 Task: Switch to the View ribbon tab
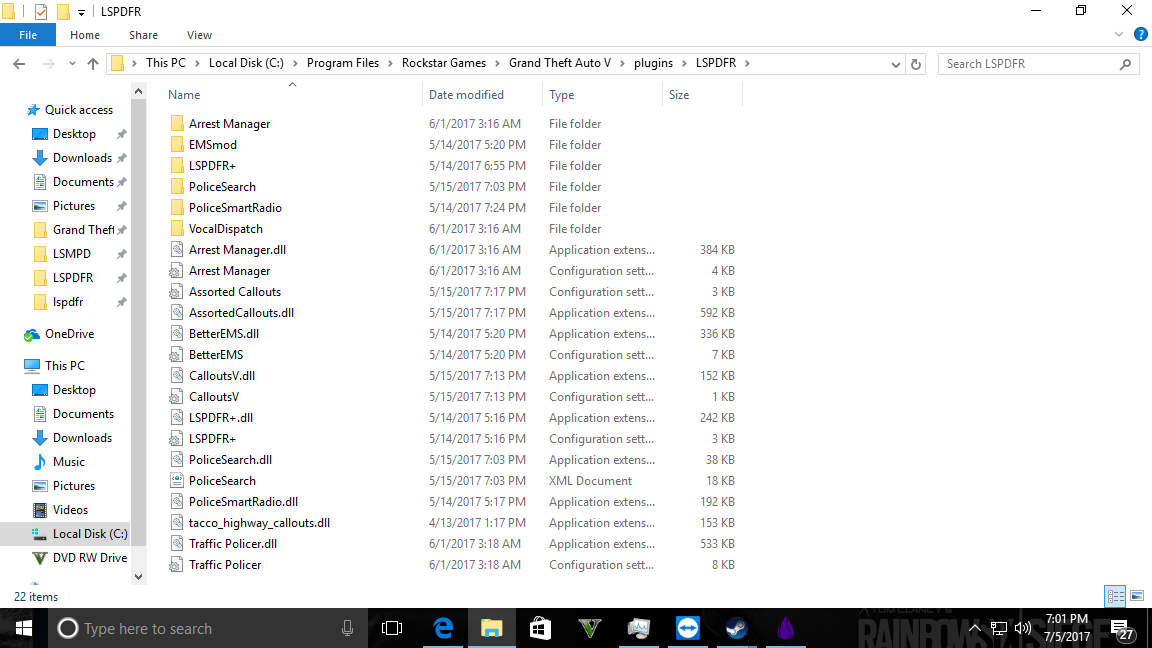[x=199, y=35]
